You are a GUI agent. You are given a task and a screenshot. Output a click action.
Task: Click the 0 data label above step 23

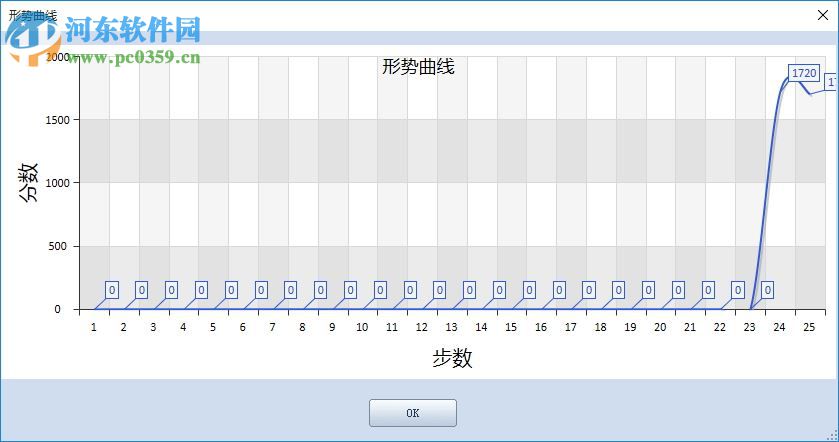[767, 290]
